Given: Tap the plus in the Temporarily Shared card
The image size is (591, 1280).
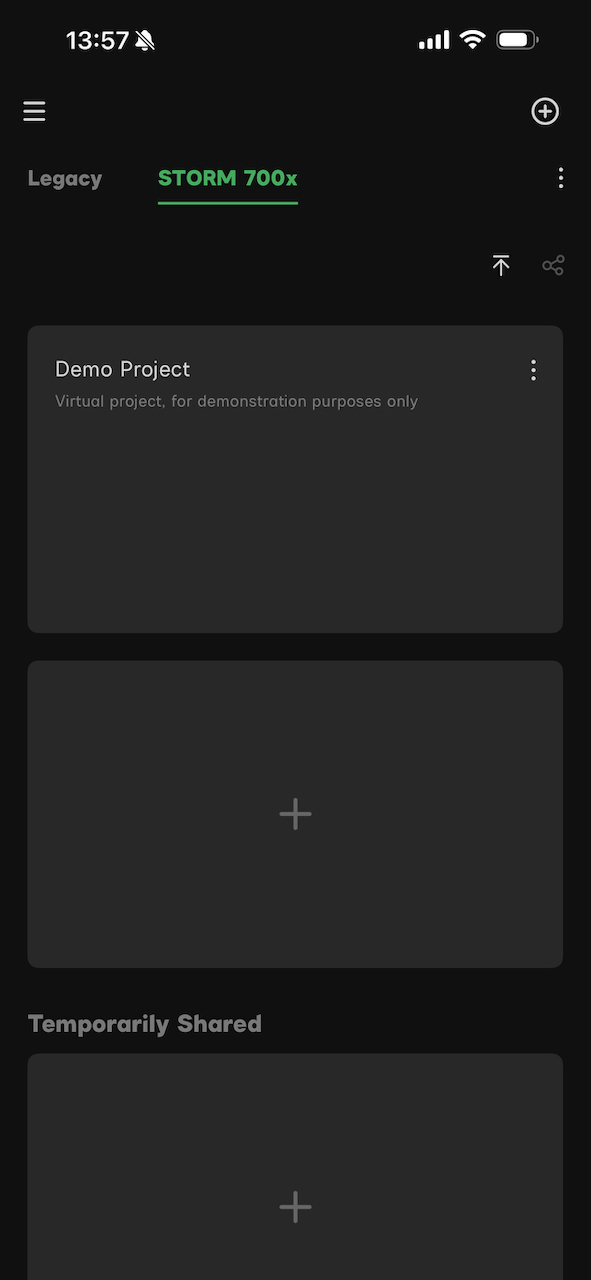Looking at the screenshot, I should [x=295, y=1207].
